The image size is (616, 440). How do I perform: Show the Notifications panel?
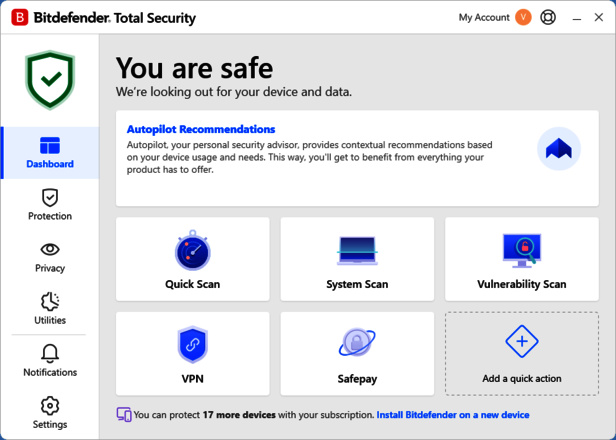tap(50, 361)
